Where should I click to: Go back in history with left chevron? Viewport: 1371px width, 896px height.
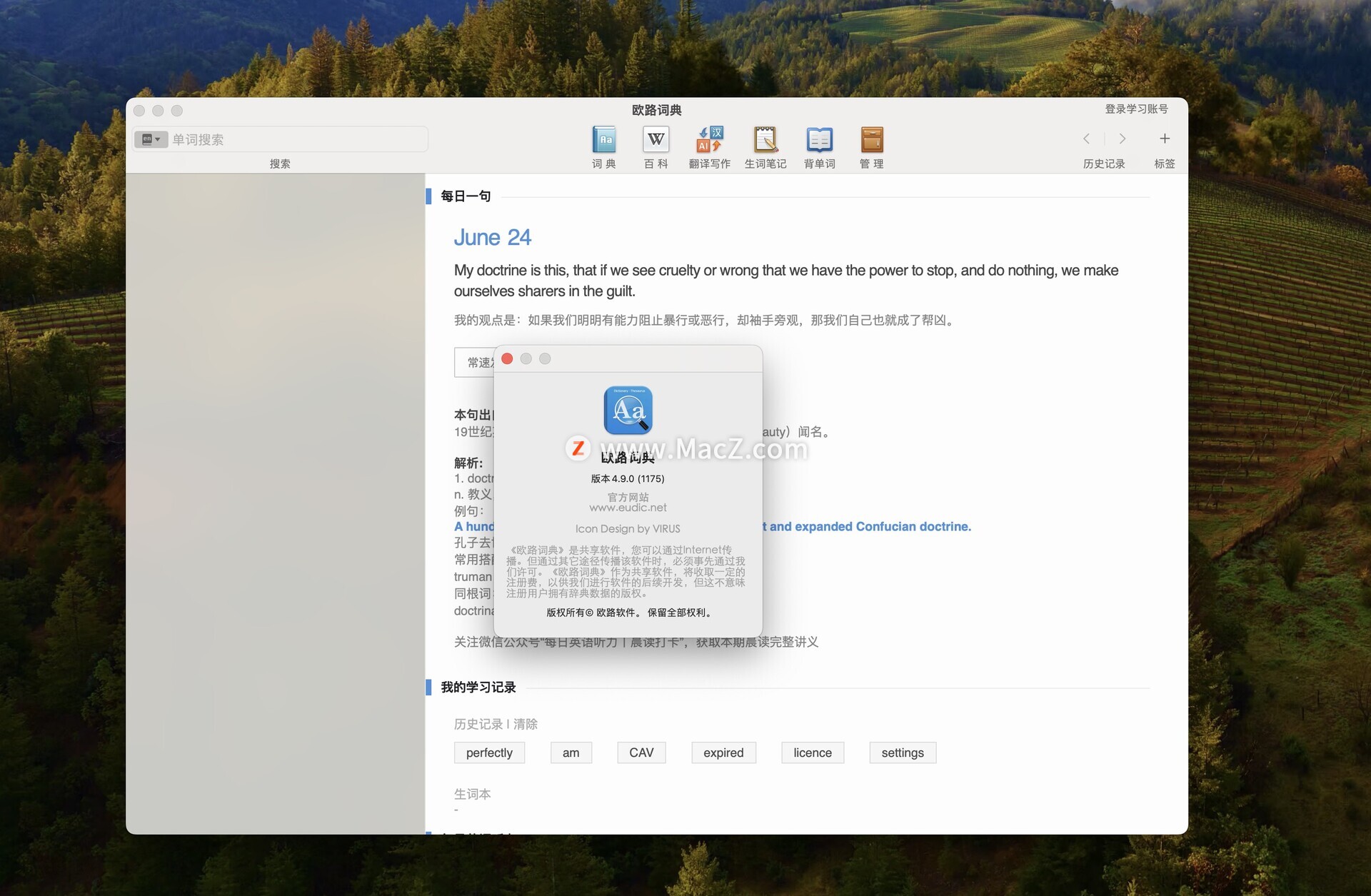pyautogui.click(x=1087, y=139)
